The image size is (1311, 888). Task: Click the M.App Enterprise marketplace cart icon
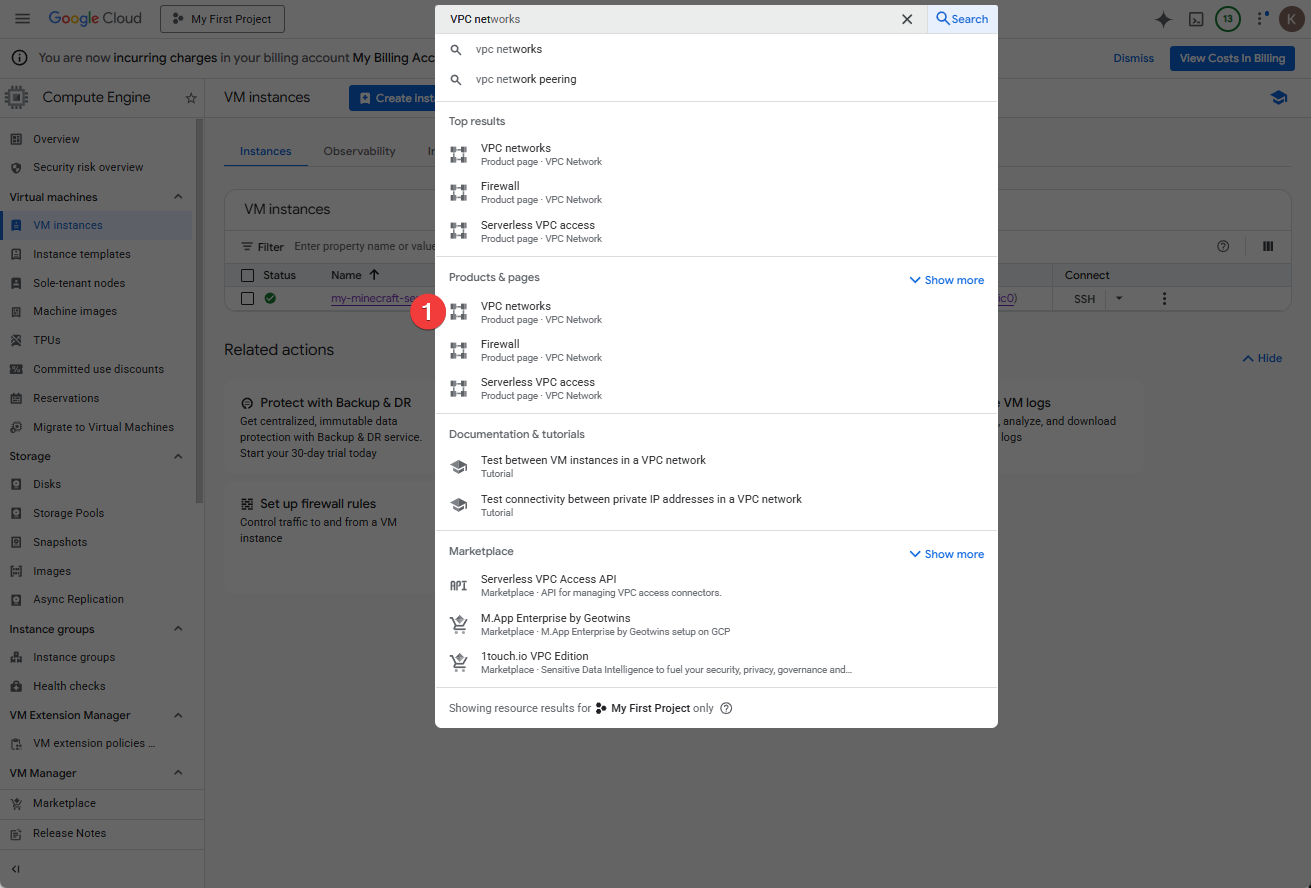coord(459,624)
